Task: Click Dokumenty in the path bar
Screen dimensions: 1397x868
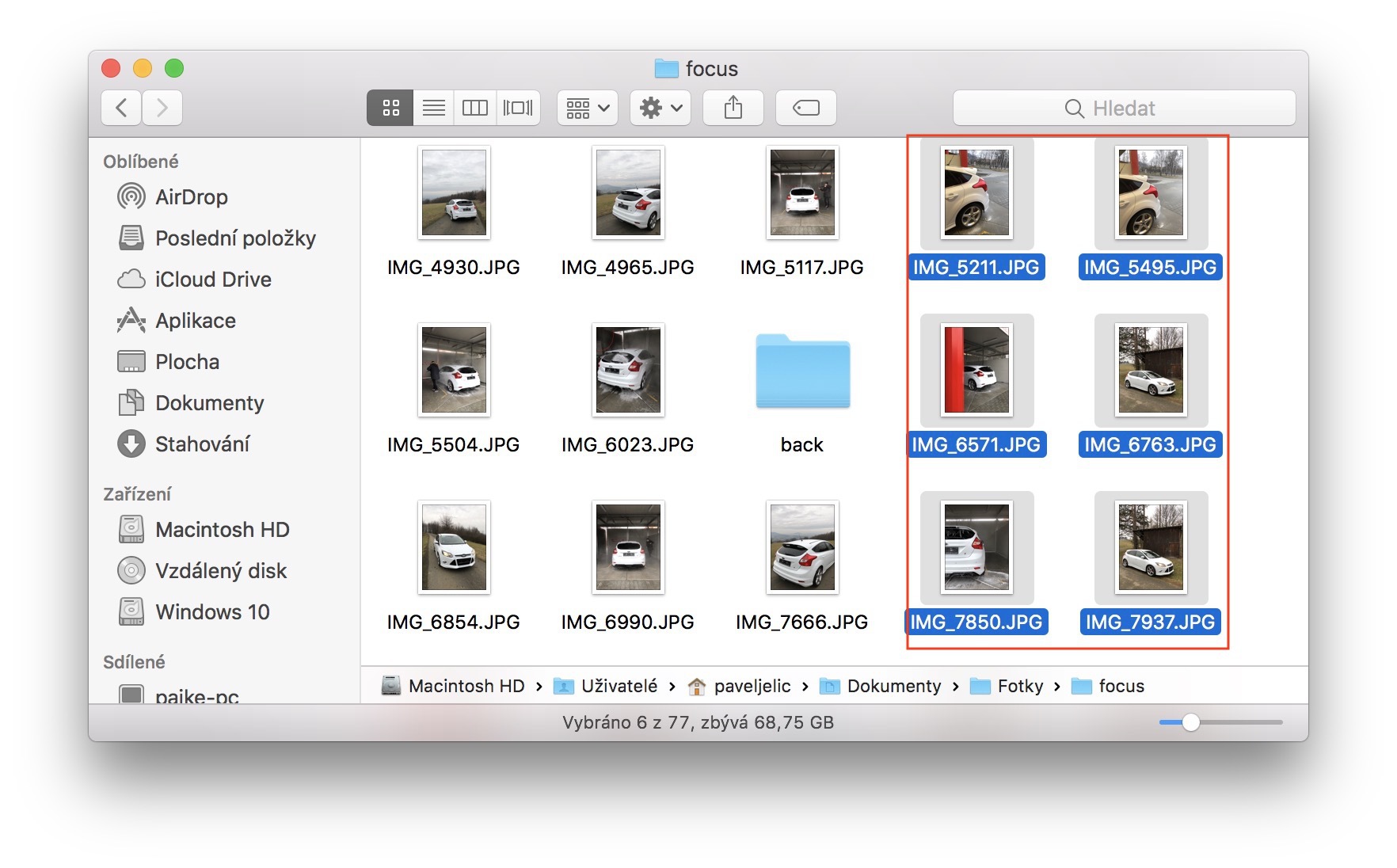Action: pos(880,686)
